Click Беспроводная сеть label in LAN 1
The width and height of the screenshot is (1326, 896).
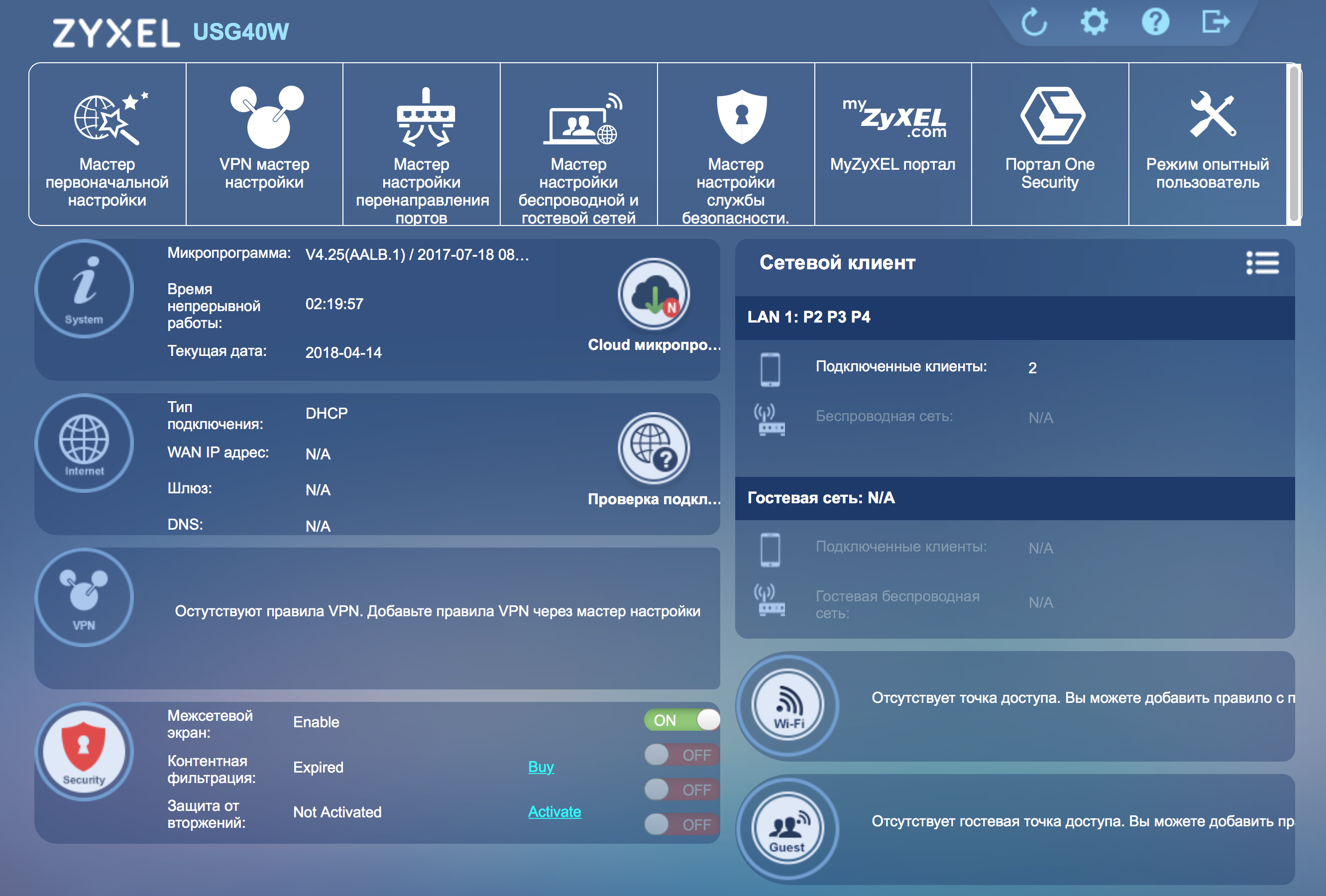[884, 416]
